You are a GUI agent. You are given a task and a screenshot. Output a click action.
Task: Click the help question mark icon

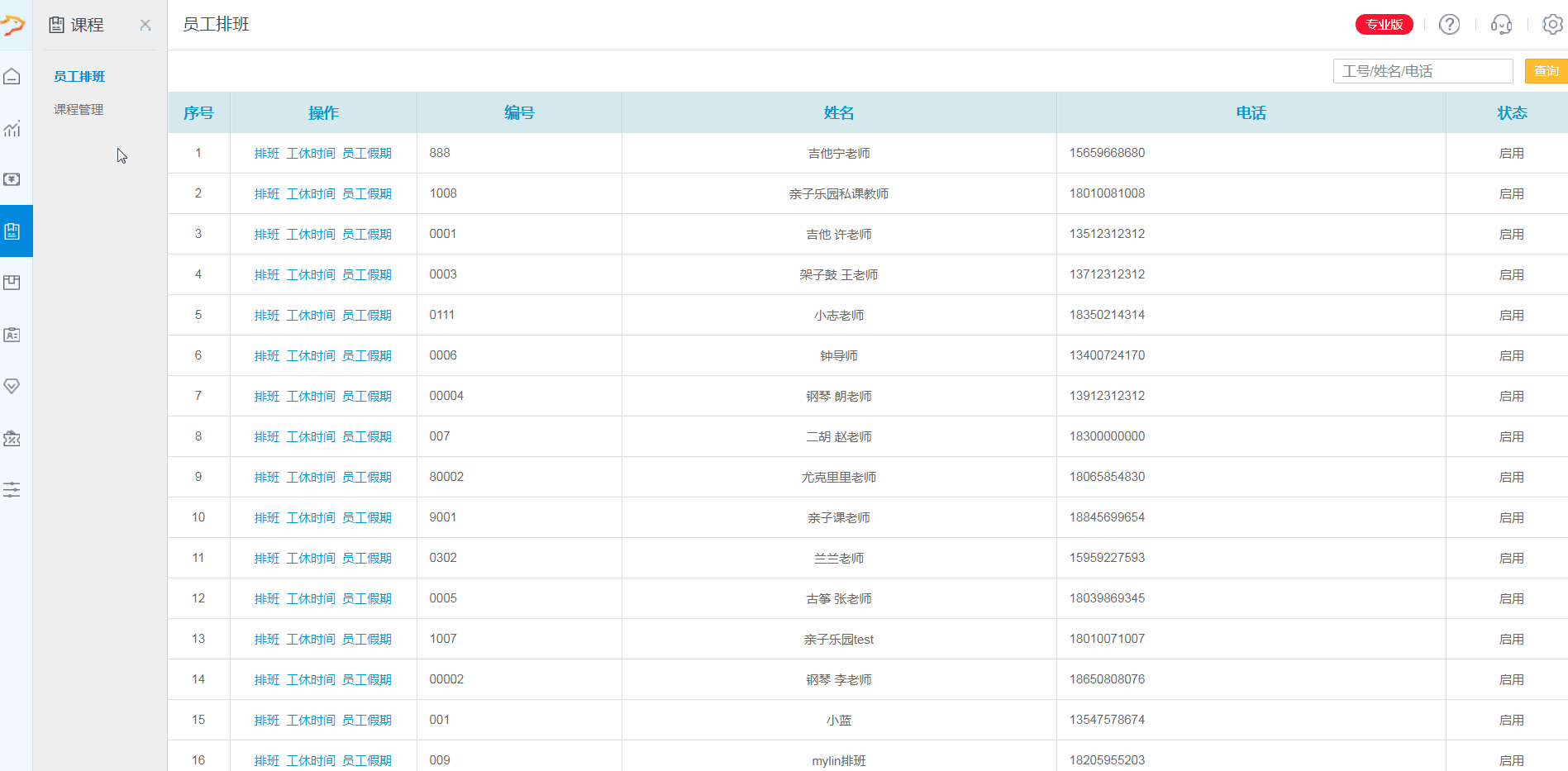1449,25
